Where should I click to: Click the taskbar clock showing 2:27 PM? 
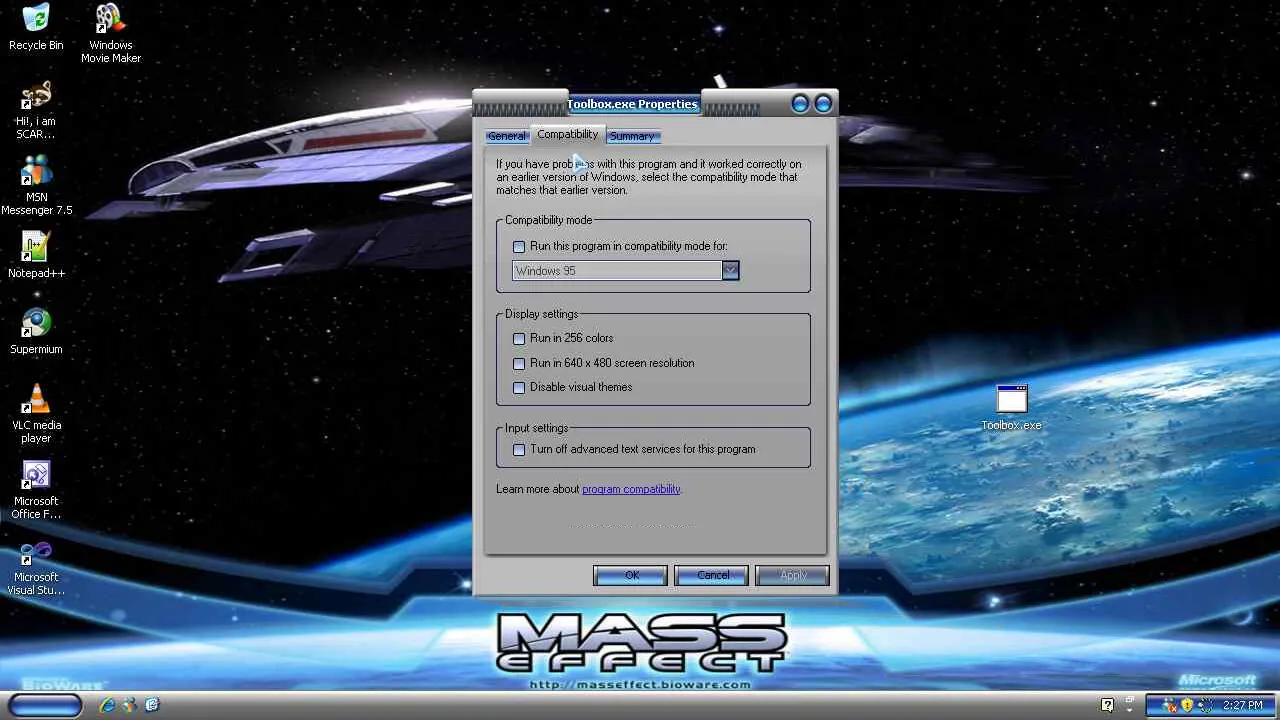[1243, 705]
